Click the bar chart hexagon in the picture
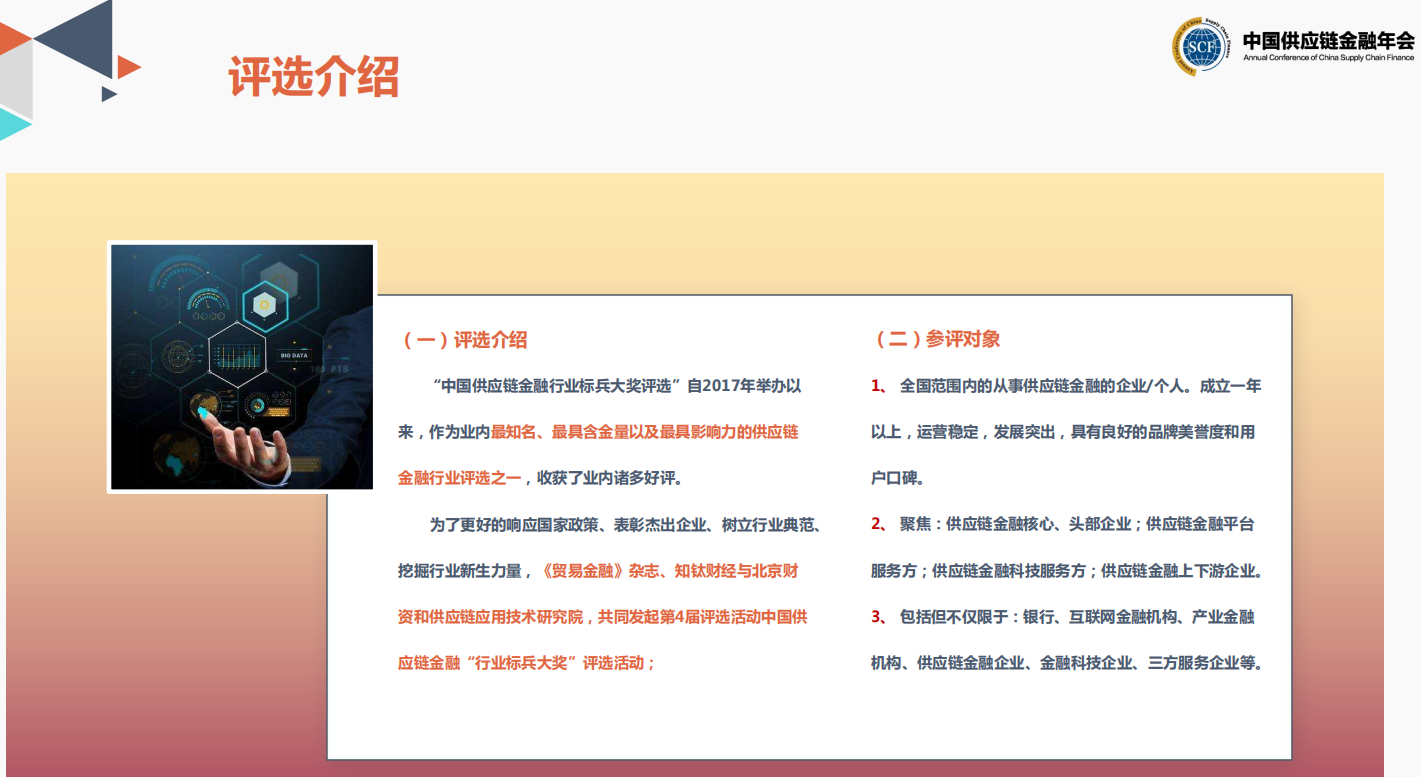The height and width of the screenshot is (777, 1421). click(x=237, y=354)
